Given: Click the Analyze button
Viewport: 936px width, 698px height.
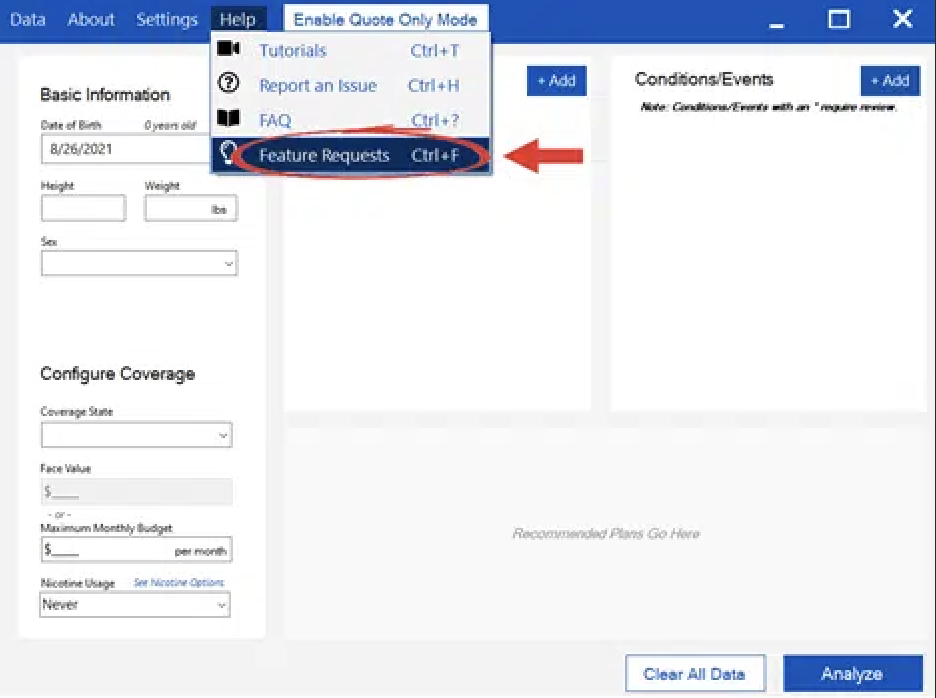Looking at the screenshot, I should pyautogui.click(x=851, y=673).
